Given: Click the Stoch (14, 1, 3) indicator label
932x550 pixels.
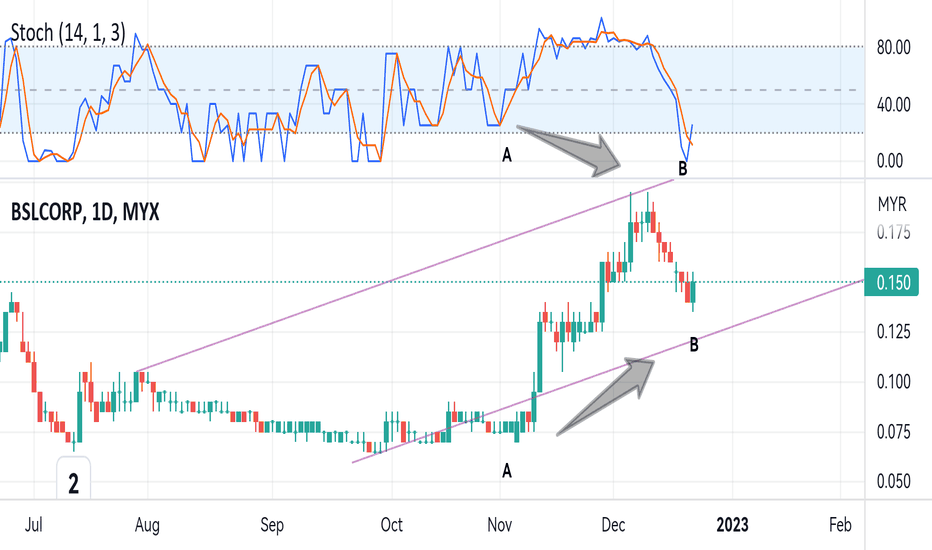Looking at the screenshot, I should [68, 33].
